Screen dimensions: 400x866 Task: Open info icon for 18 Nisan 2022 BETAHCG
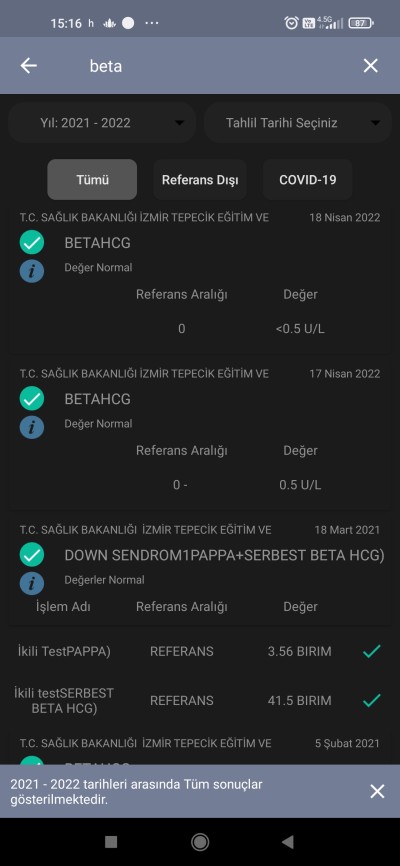pyautogui.click(x=31, y=271)
